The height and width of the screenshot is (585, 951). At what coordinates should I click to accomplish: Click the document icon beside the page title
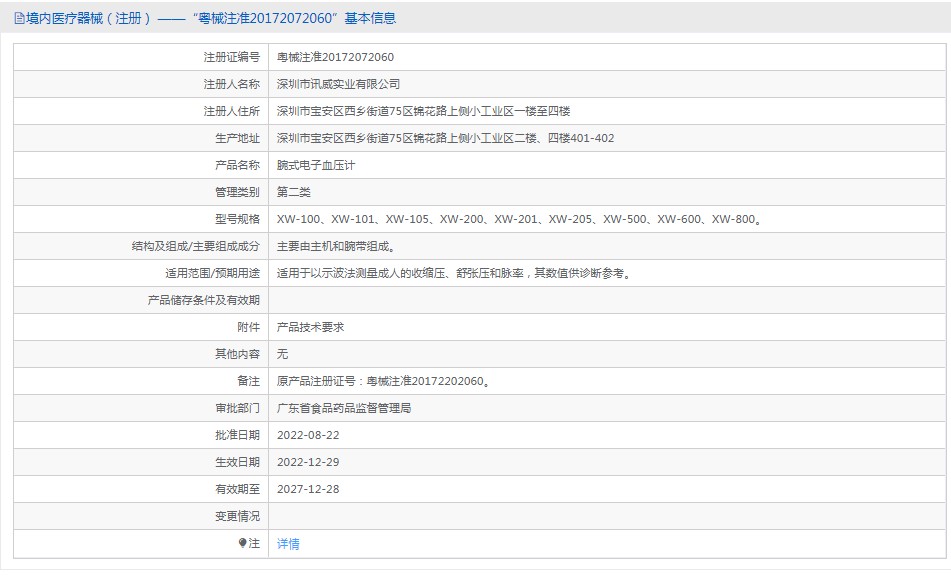tap(19, 19)
